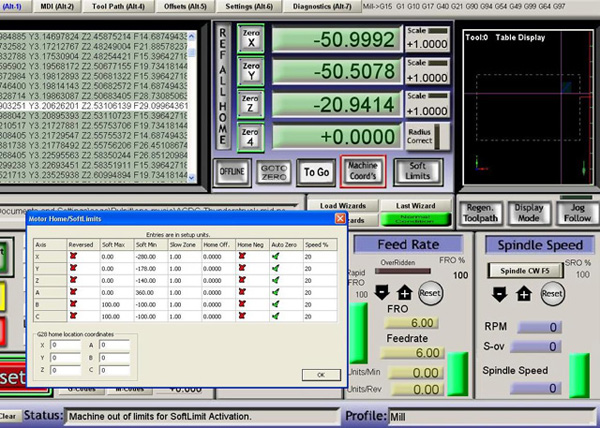Zero the 4th axis DRO
600x428 pixels.
tap(251, 137)
